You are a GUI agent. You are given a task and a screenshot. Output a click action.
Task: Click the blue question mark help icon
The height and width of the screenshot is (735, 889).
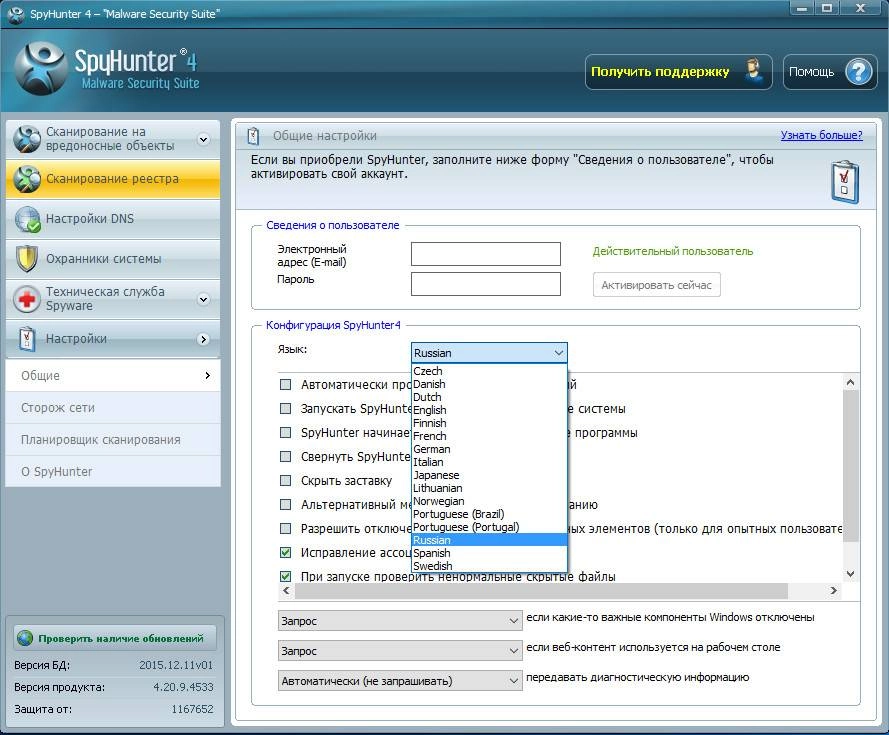pos(859,72)
